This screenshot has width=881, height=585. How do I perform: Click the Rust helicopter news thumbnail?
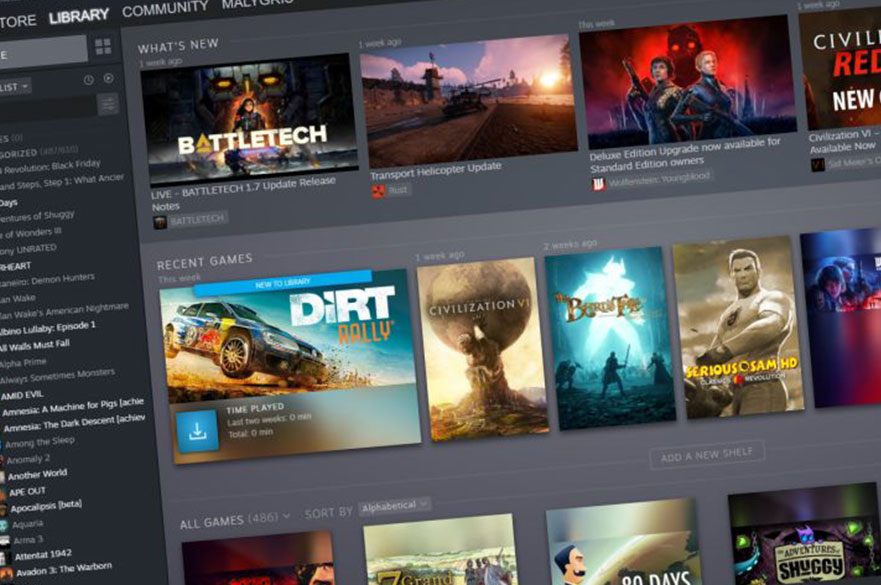coord(468,102)
